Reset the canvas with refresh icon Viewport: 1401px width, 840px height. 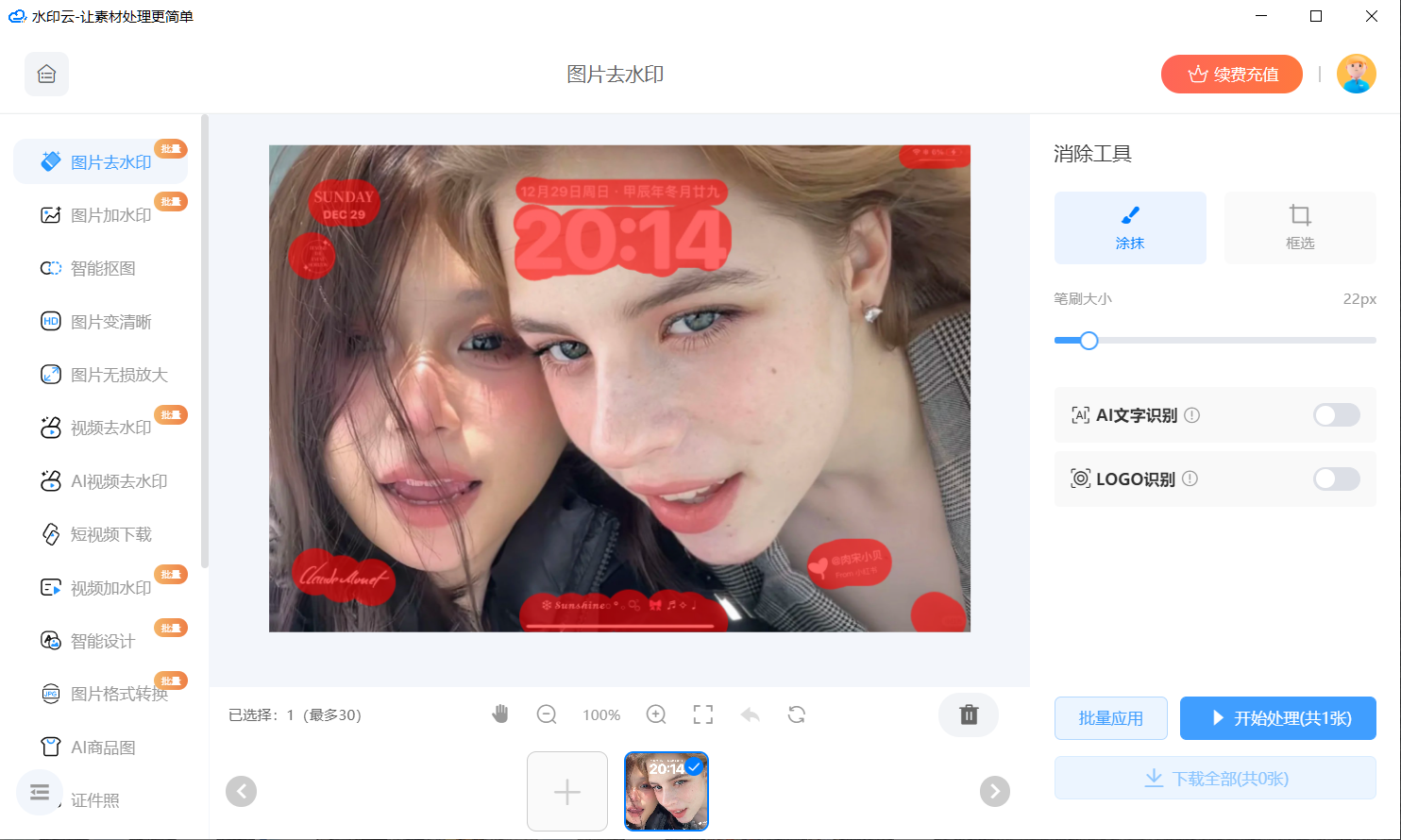[x=797, y=714]
